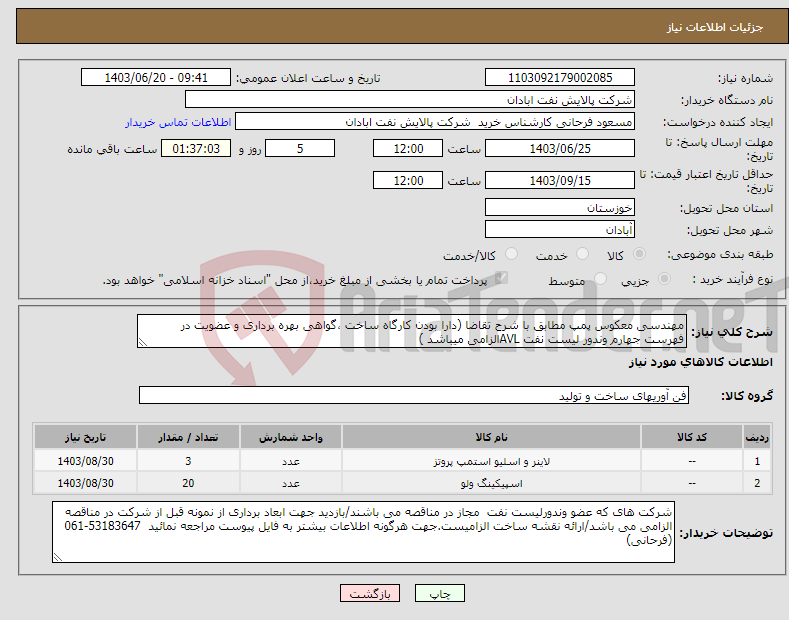
Task: Click the response deadline date 1403/06/25
Action: pyautogui.click(x=560, y=148)
